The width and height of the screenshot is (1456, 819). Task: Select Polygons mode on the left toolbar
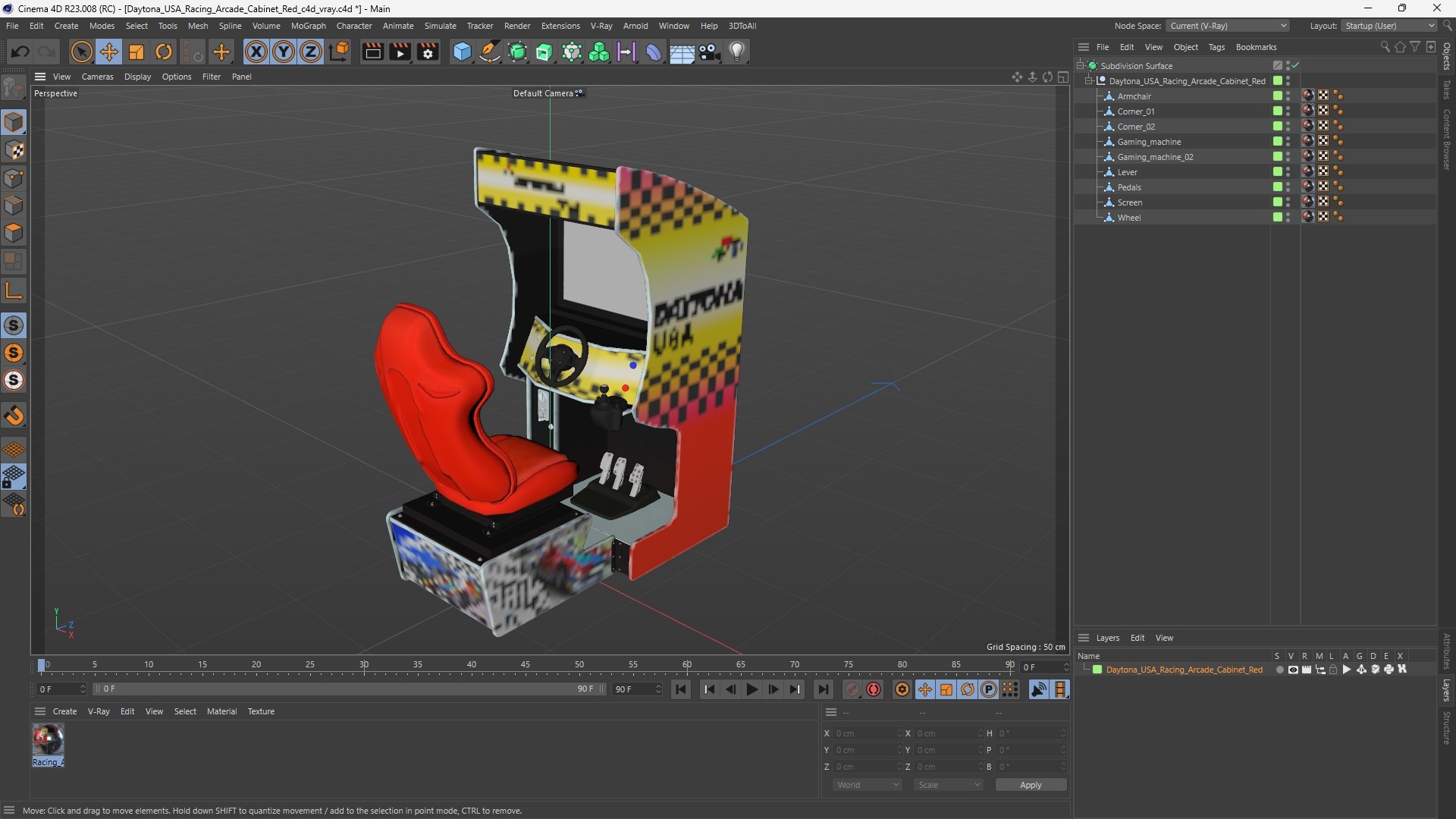14,233
